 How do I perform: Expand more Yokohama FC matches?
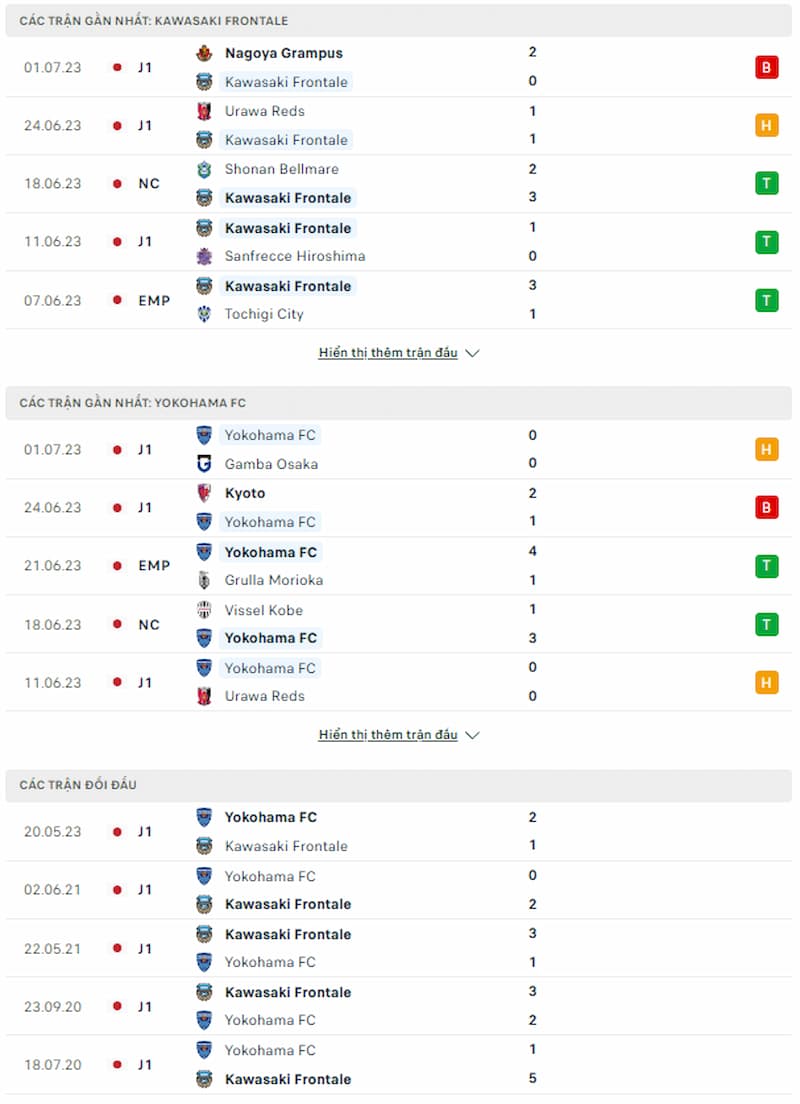(388, 735)
